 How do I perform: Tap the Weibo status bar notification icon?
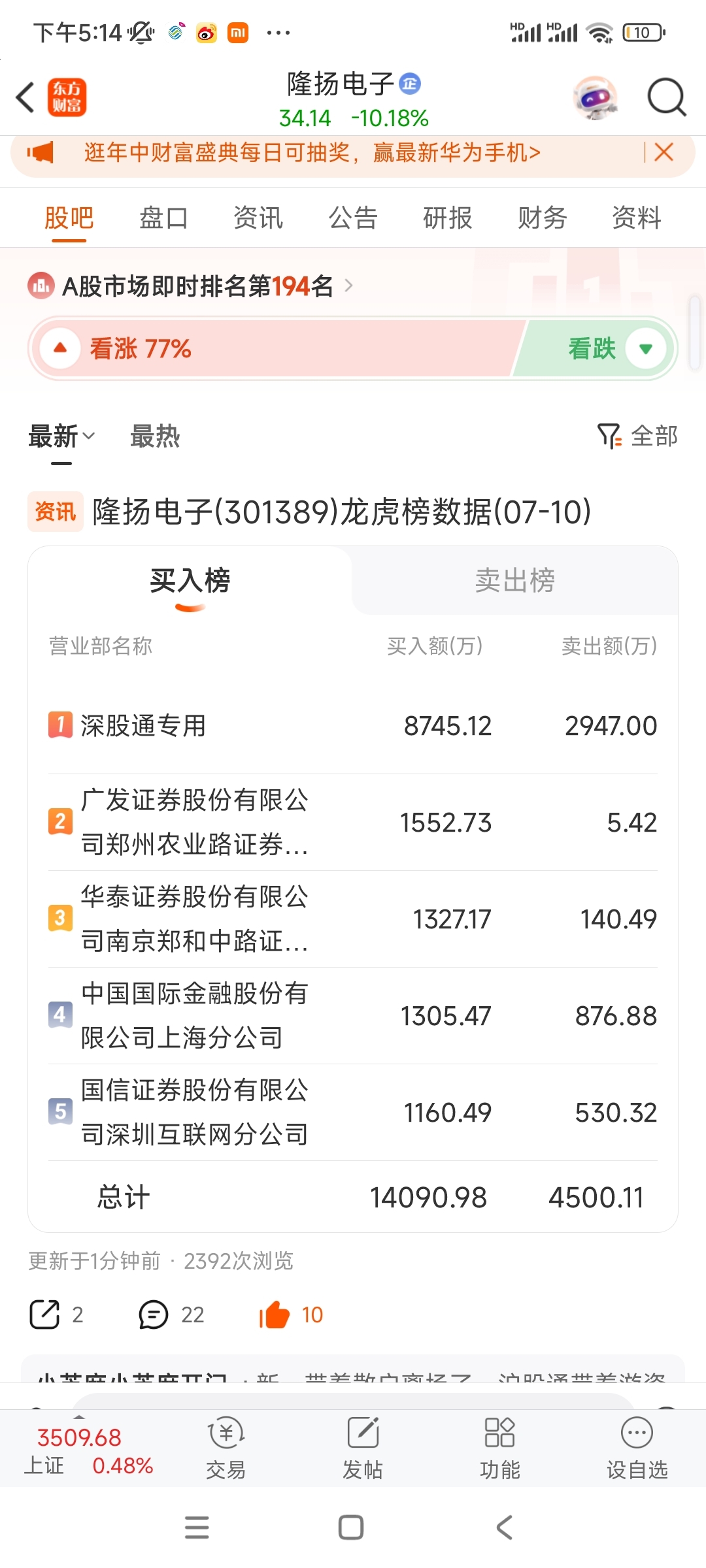pos(207,33)
